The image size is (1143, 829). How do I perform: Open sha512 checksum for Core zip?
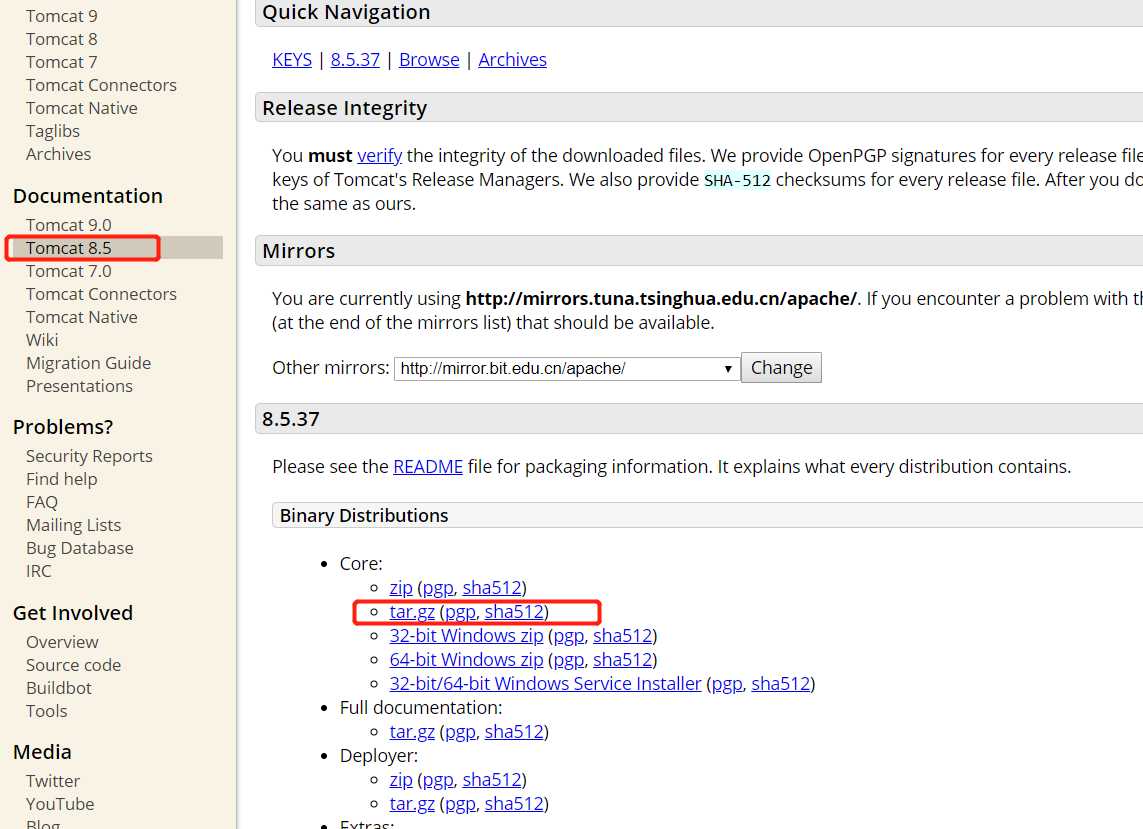(x=492, y=588)
